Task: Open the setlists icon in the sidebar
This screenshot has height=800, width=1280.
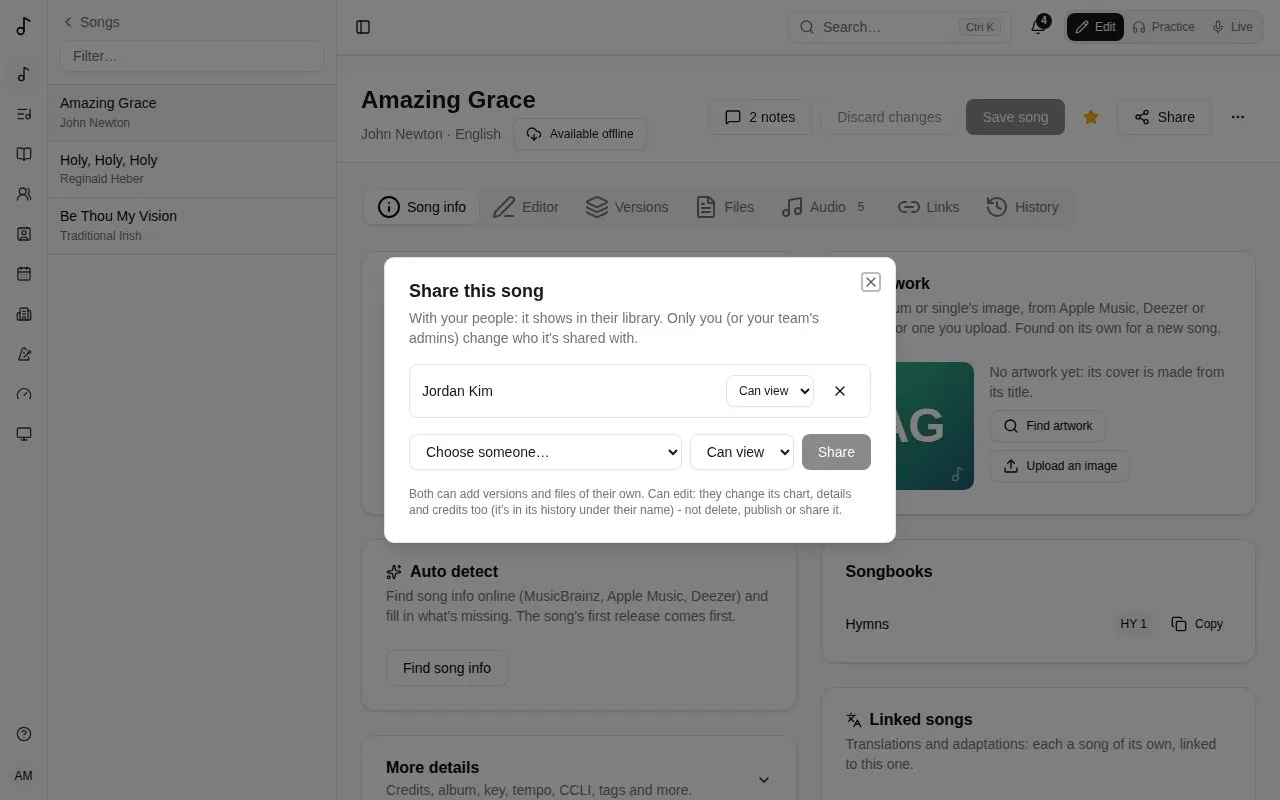Action: (x=24, y=114)
